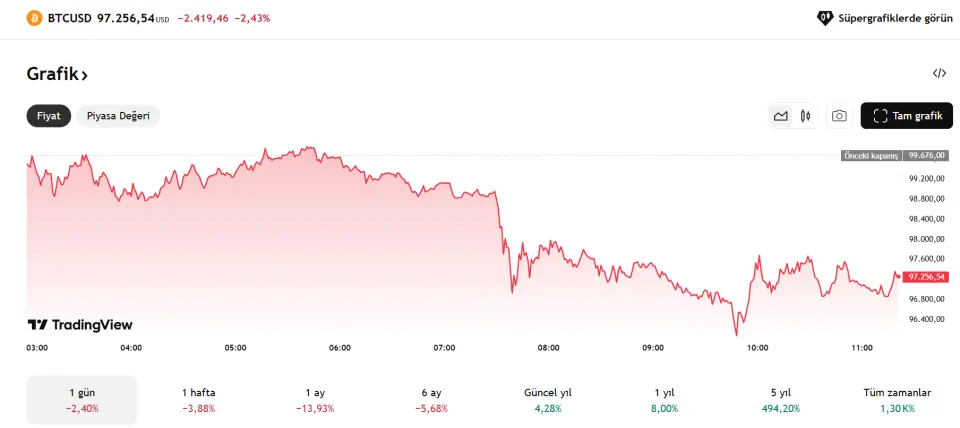
Task: Choose the 6 ay time range
Action: coord(431,400)
